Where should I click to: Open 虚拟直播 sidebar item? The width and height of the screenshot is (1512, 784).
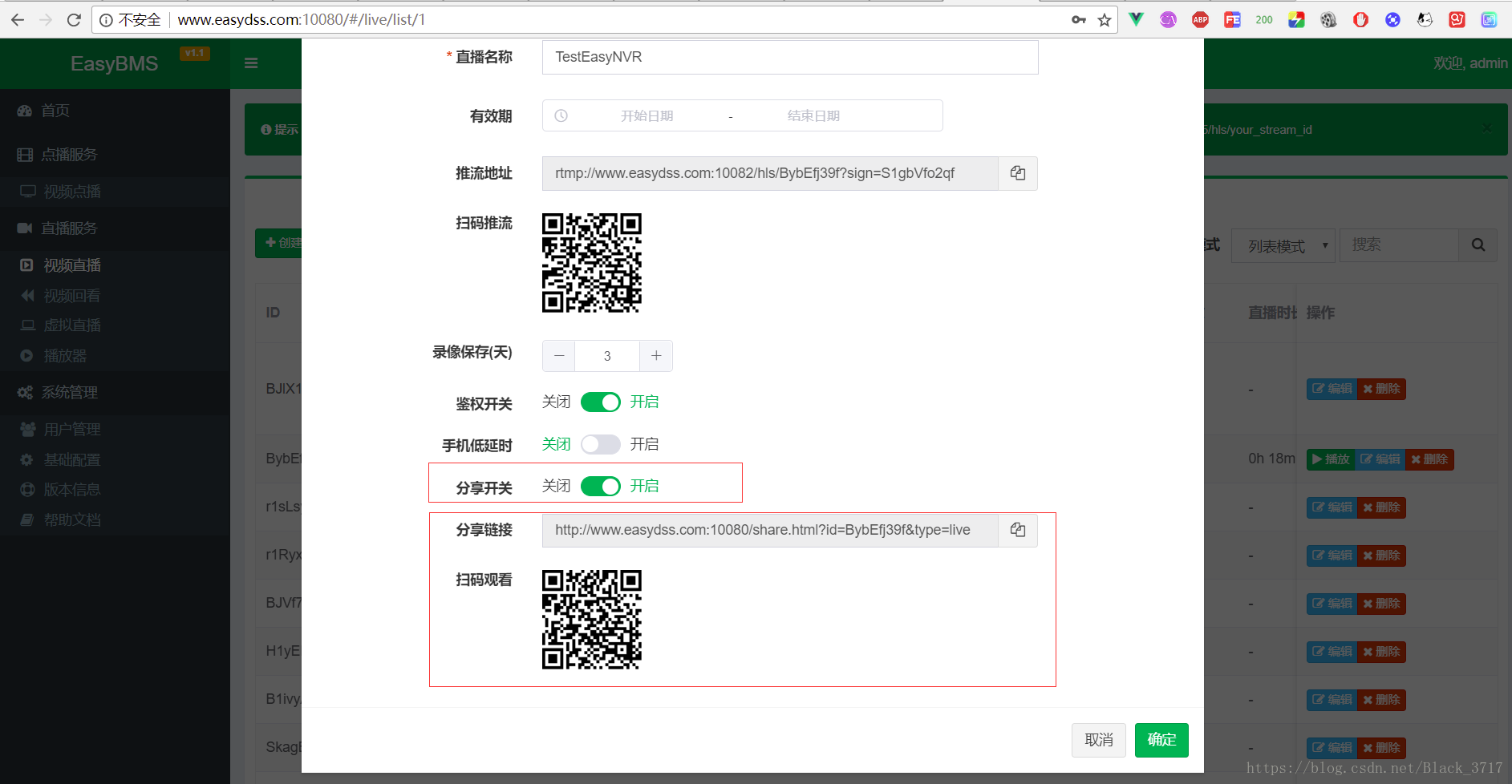[x=115, y=325]
